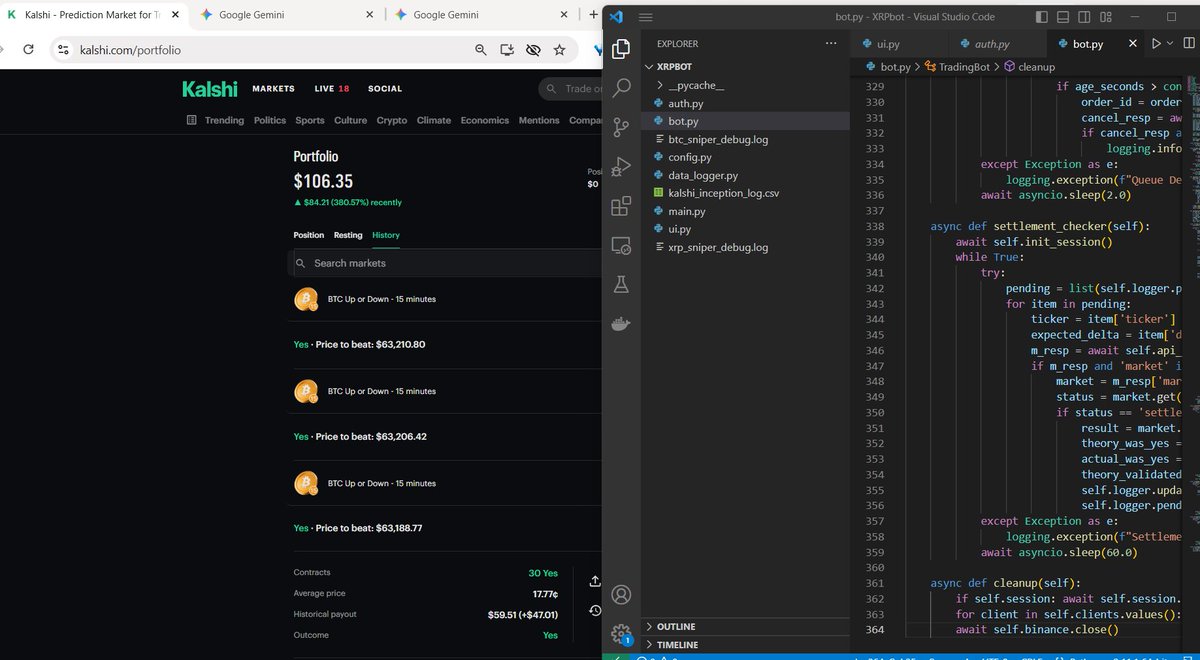Open the LIVE 18 section on Kalshi
The image size is (1200, 660).
point(332,89)
